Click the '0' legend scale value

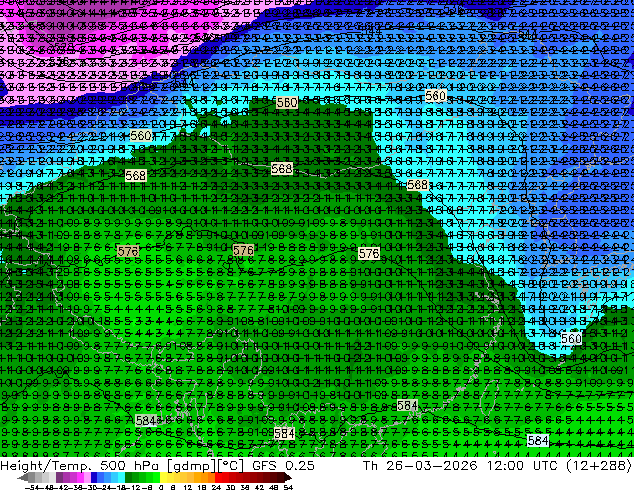[x=161, y=487]
